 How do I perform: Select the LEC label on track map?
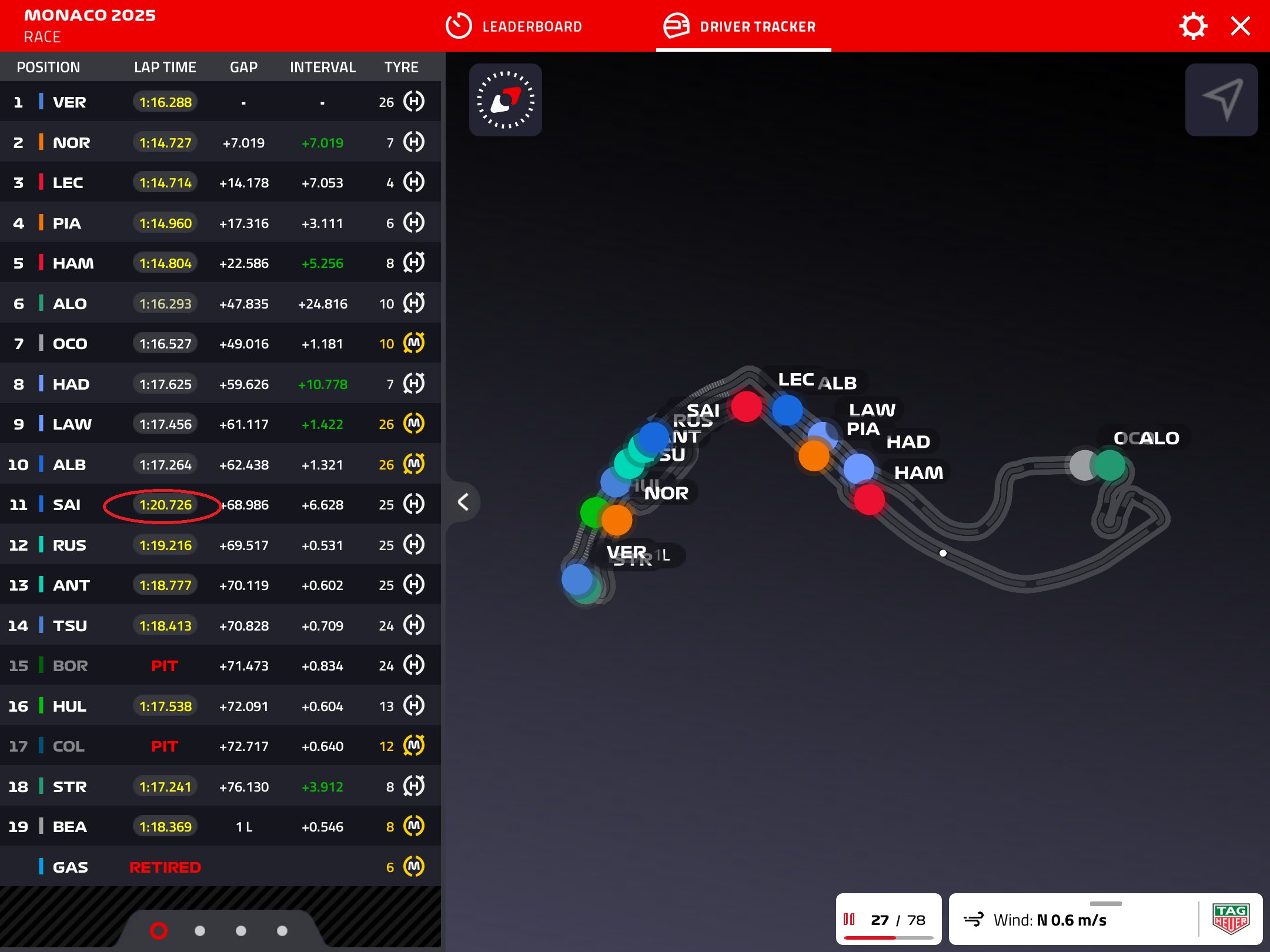pos(796,380)
